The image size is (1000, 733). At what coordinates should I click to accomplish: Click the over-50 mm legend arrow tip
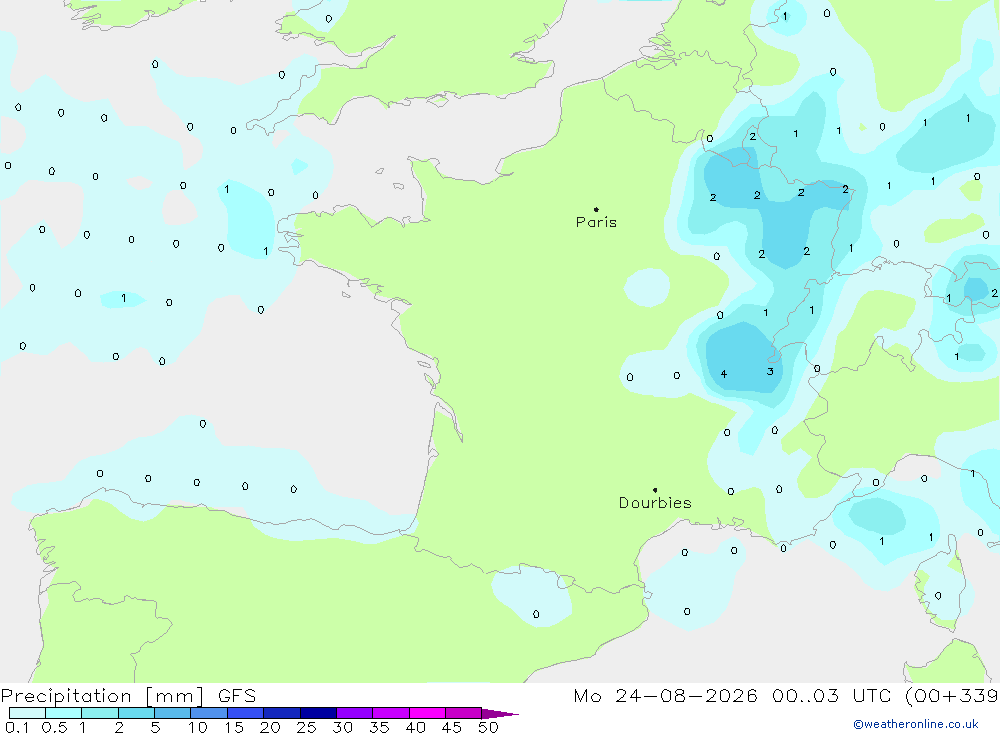501,713
